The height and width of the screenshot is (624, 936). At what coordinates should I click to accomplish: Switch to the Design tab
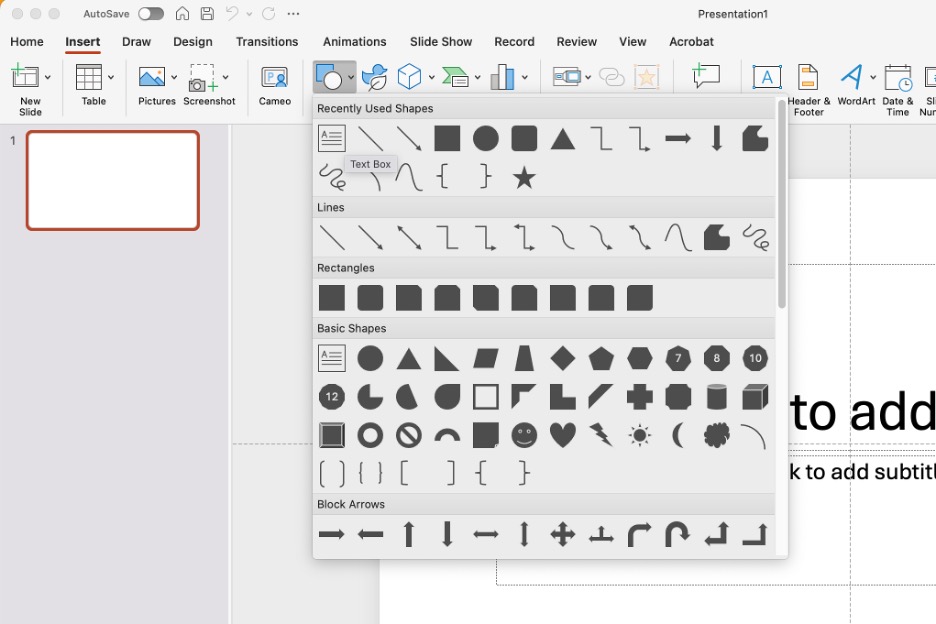coord(193,42)
